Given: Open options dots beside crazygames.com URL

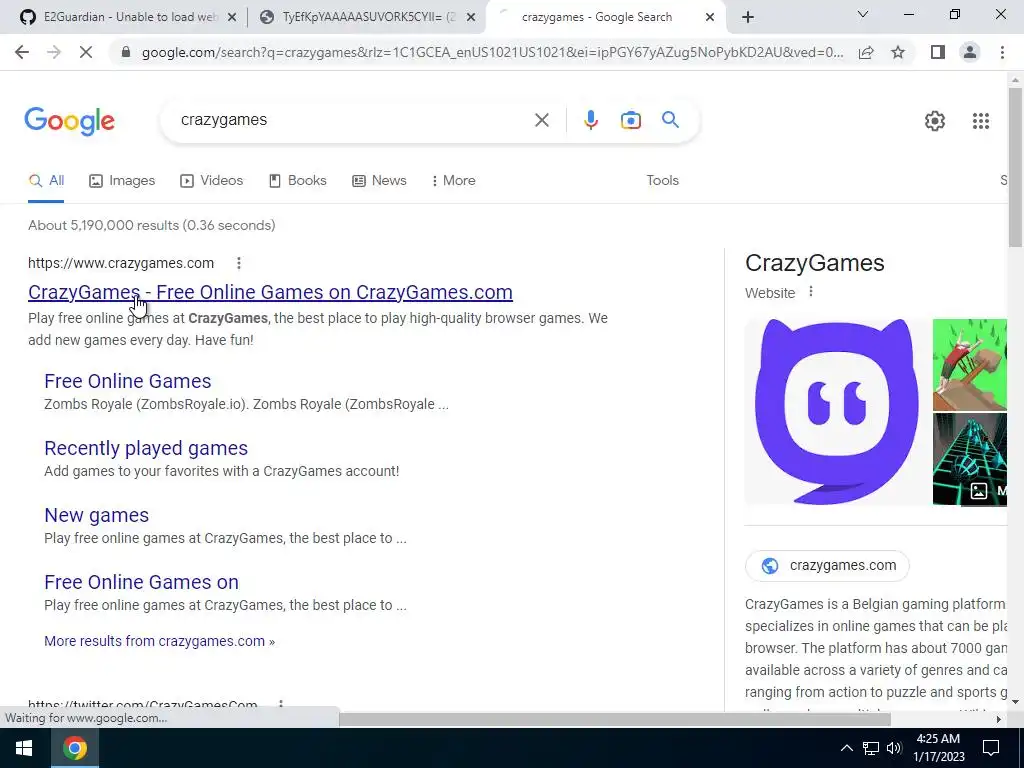Looking at the screenshot, I should pyautogui.click(x=239, y=263).
